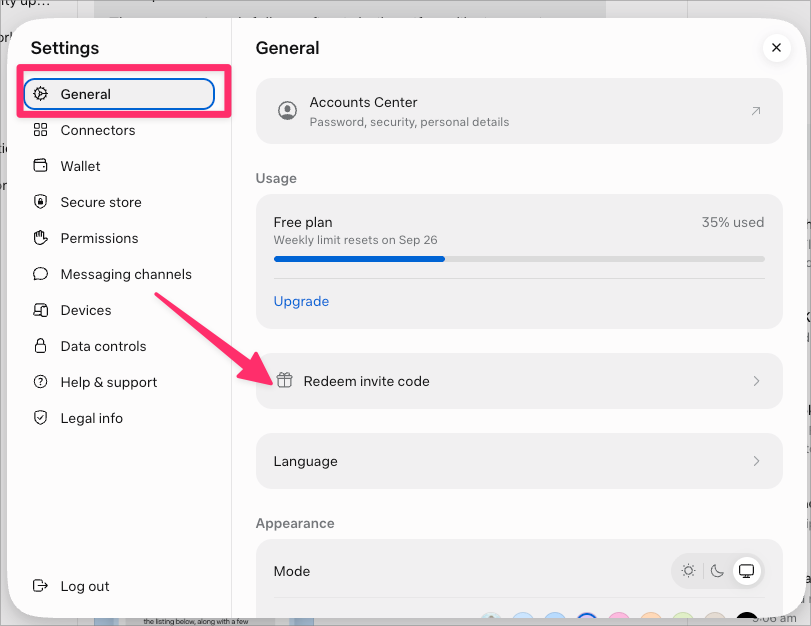The width and height of the screenshot is (811, 626).
Task: Switch Mode to dark moon icon
Action: [x=717, y=571]
